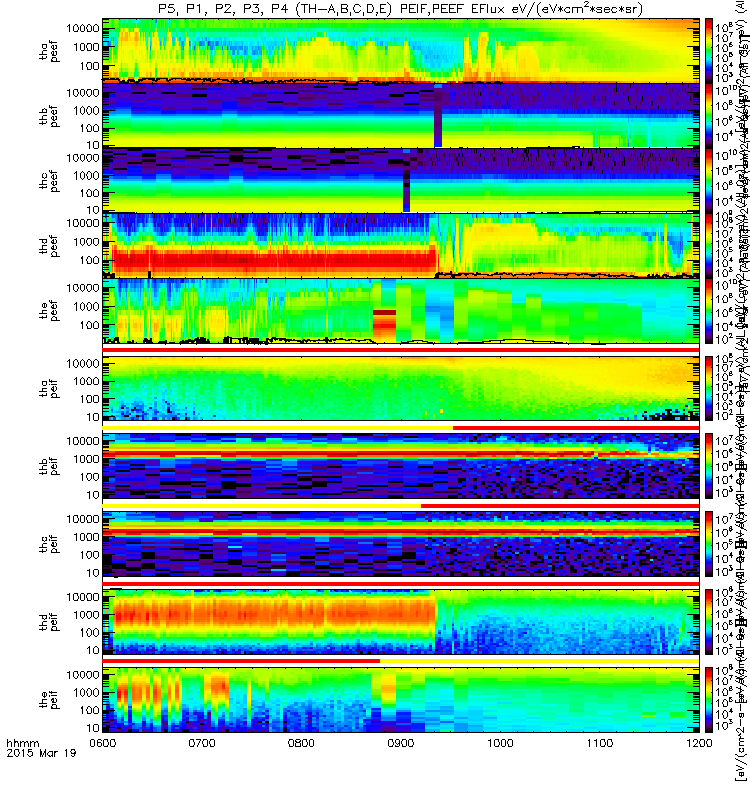Click the 100 tick label of thd peef panel
Viewport: 750px width, 800px height.
(89, 260)
